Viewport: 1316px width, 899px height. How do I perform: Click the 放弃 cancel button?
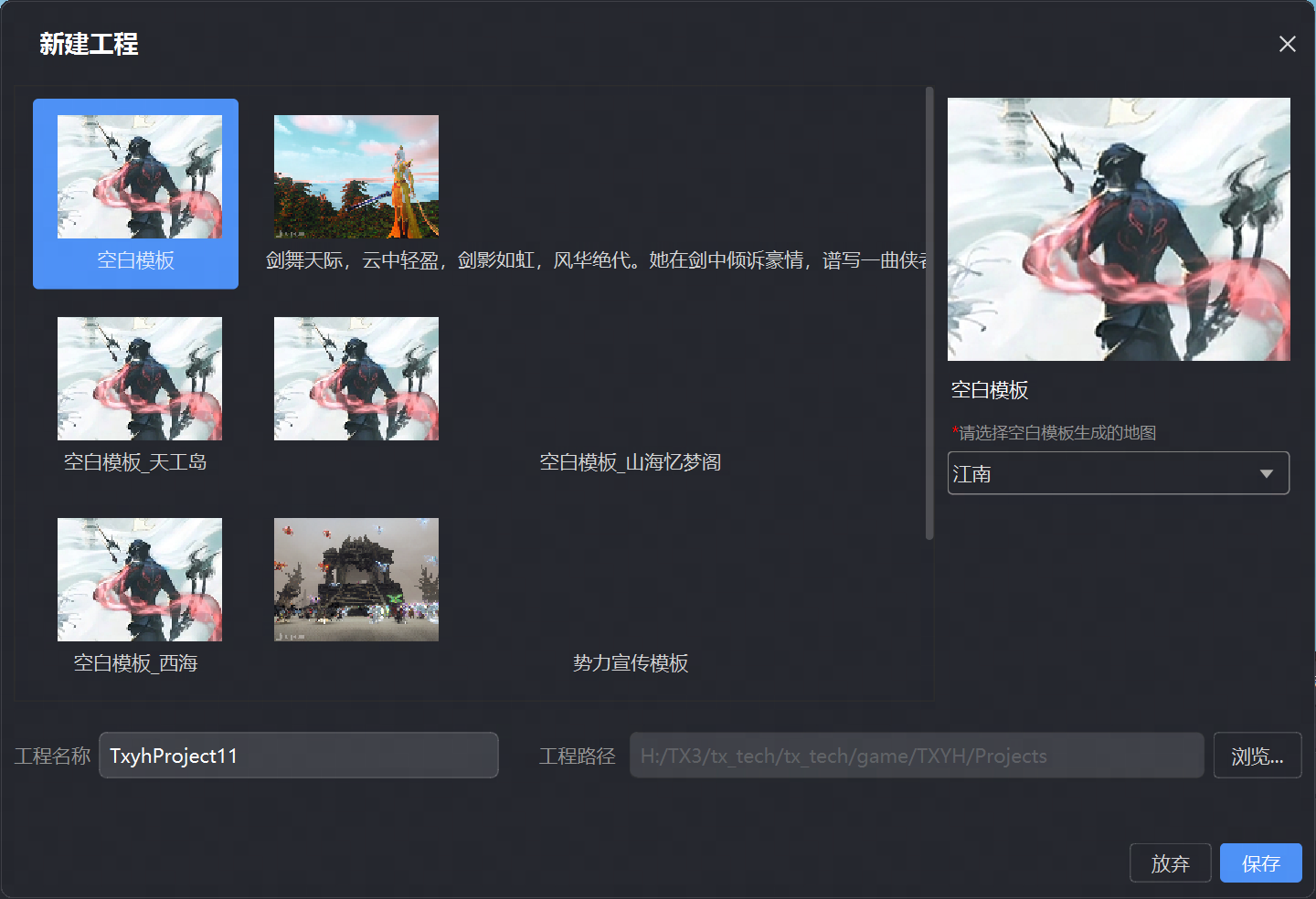pos(1171,863)
